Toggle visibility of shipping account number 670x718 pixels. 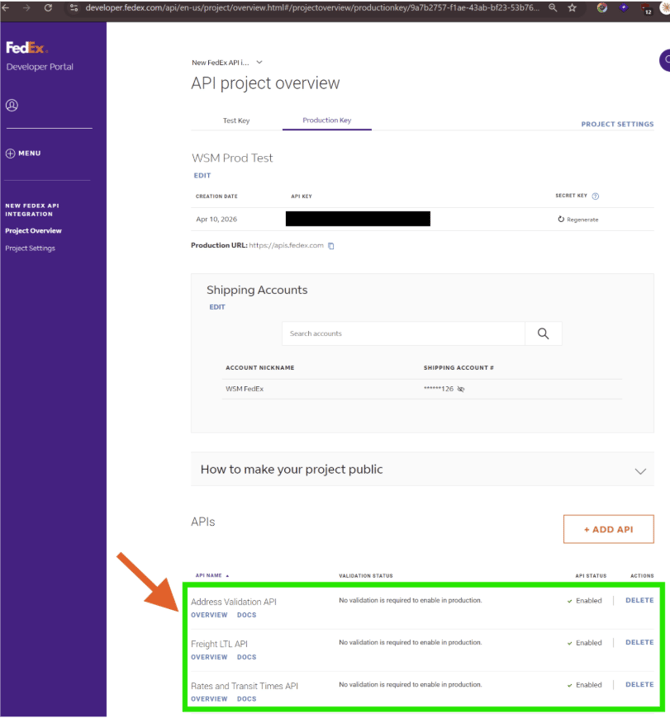click(x=461, y=389)
